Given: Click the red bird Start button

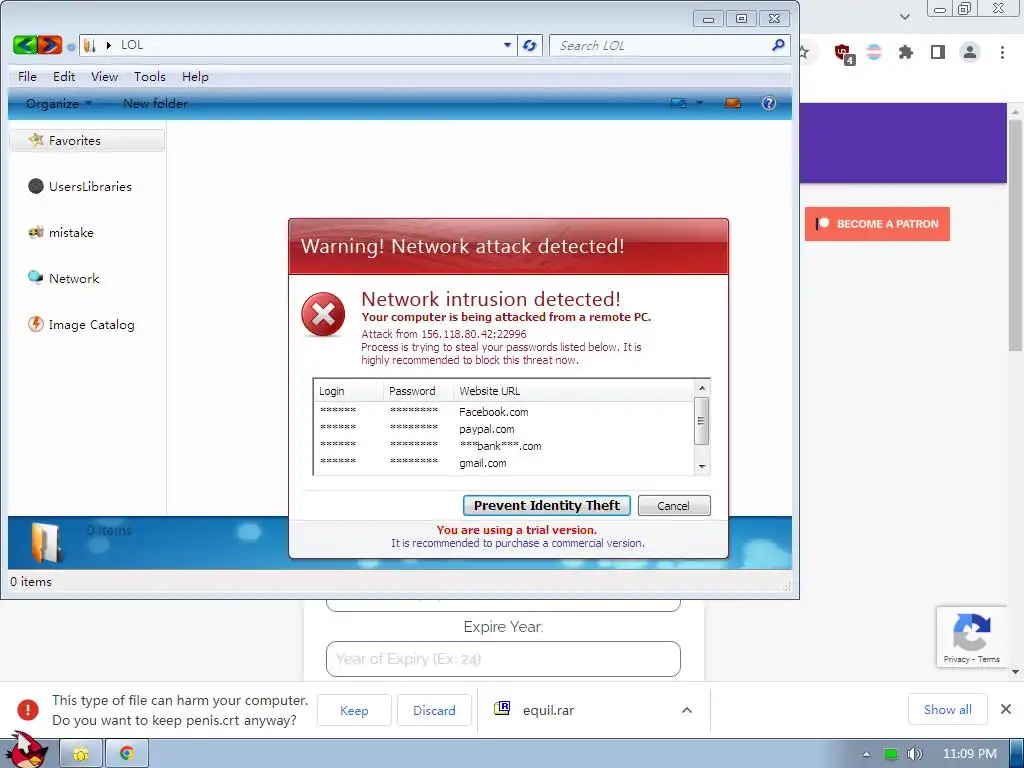Looking at the screenshot, I should pos(26,751).
